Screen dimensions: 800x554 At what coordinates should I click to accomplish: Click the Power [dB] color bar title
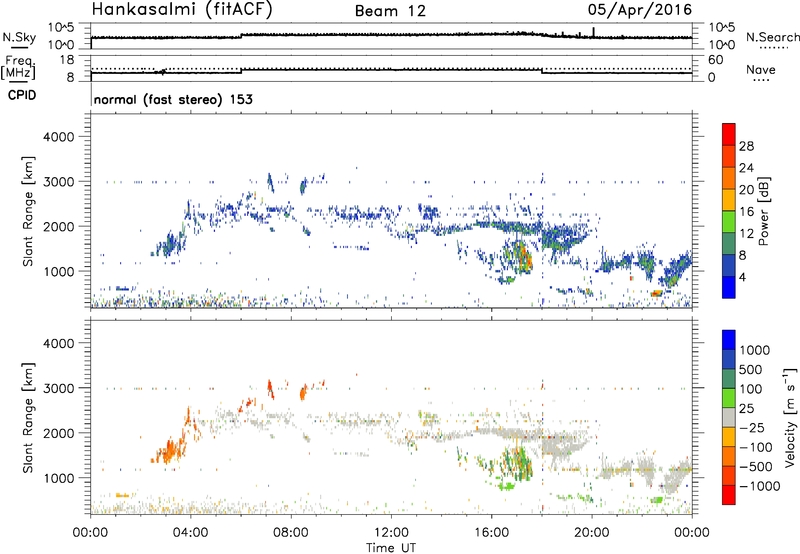pyautogui.click(x=763, y=211)
